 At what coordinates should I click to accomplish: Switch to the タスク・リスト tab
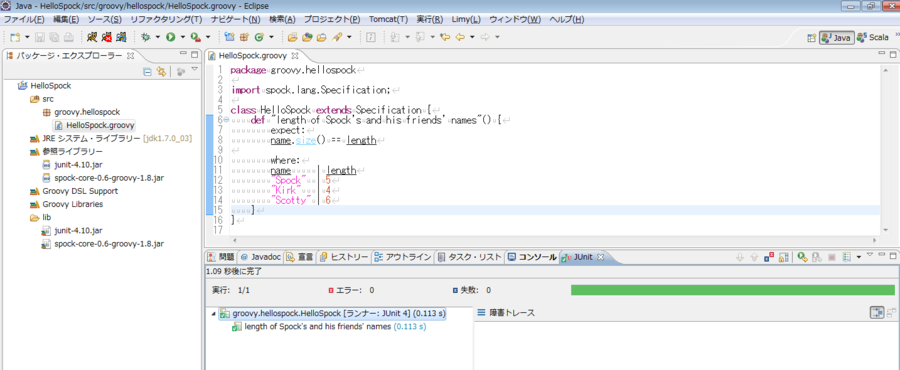[470, 257]
